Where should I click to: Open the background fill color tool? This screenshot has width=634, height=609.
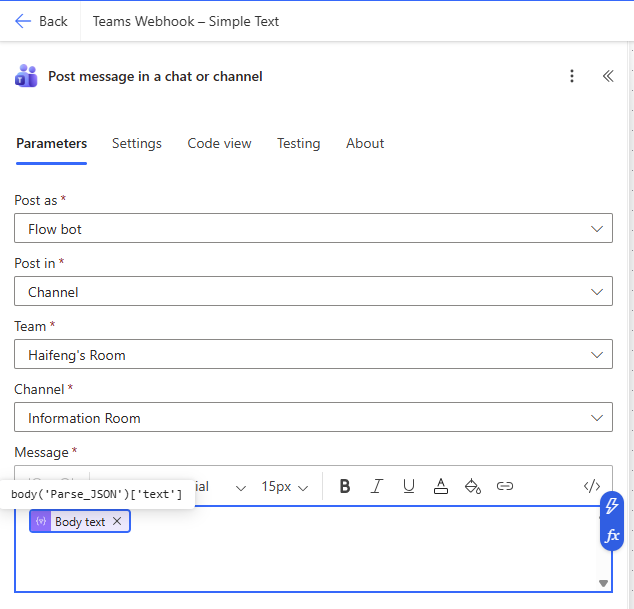[x=473, y=486]
